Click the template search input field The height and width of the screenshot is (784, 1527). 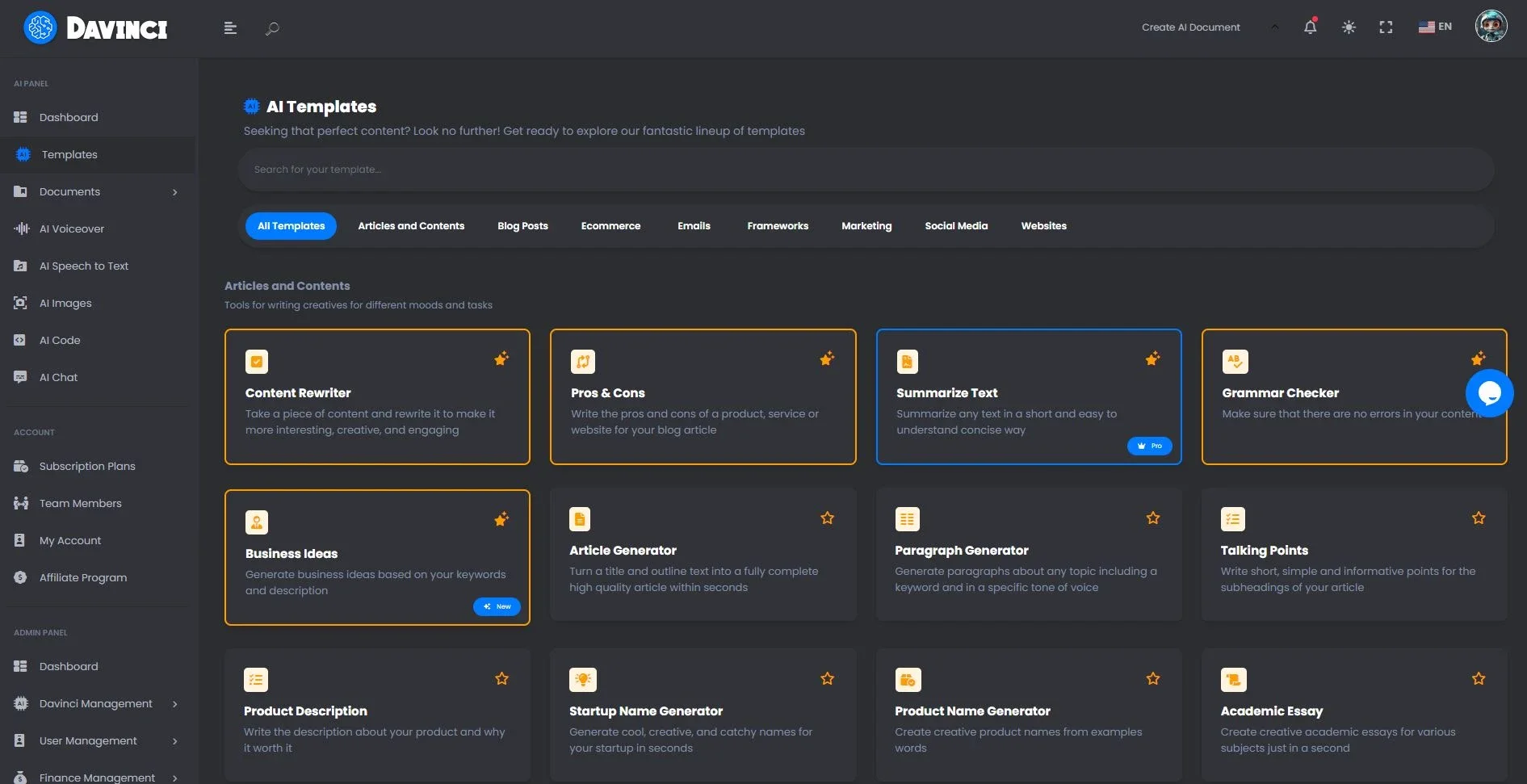pyautogui.click(x=866, y=170)
